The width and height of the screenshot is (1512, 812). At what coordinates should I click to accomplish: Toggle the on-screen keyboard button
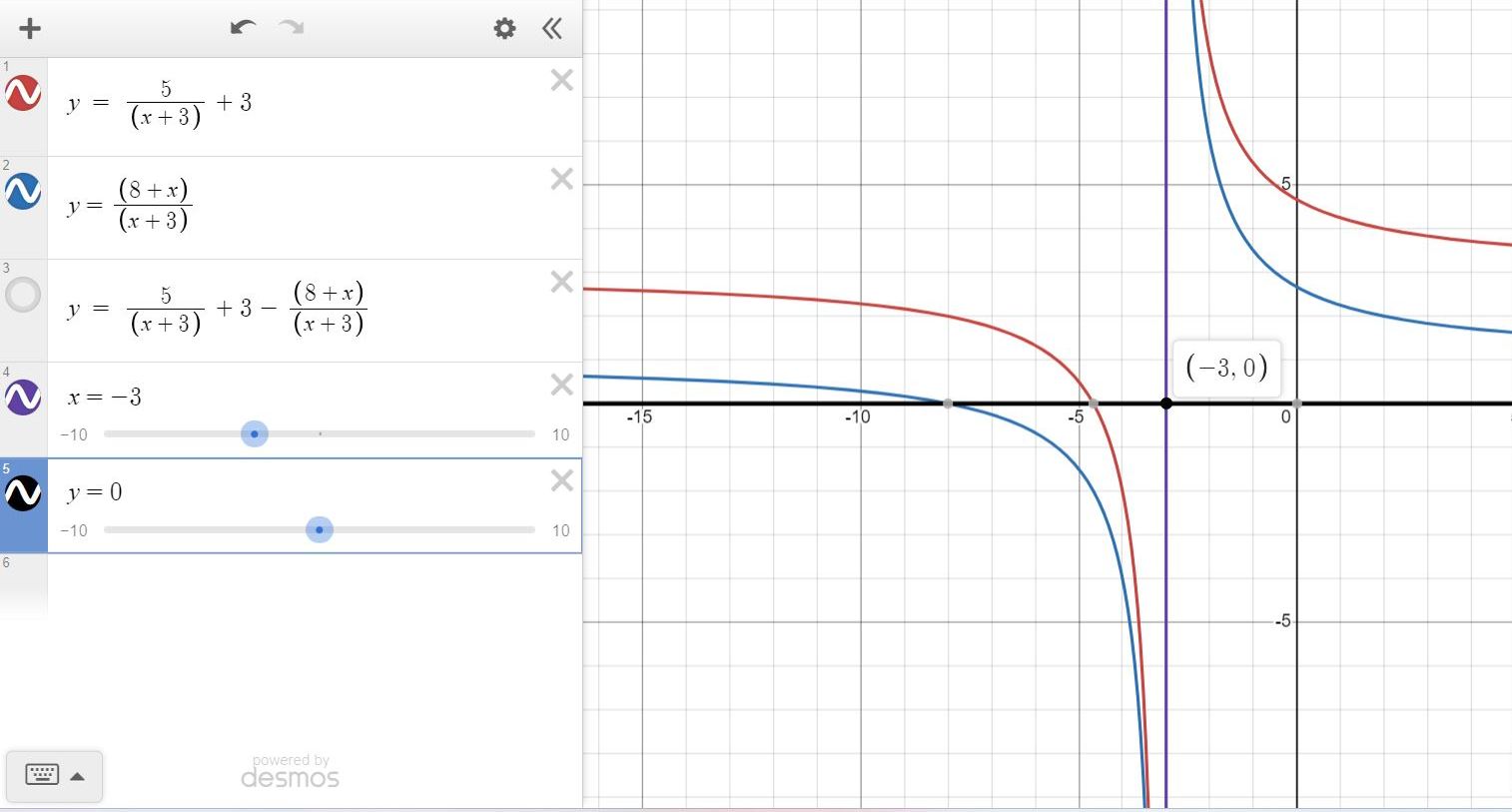[x=54, y=775]
